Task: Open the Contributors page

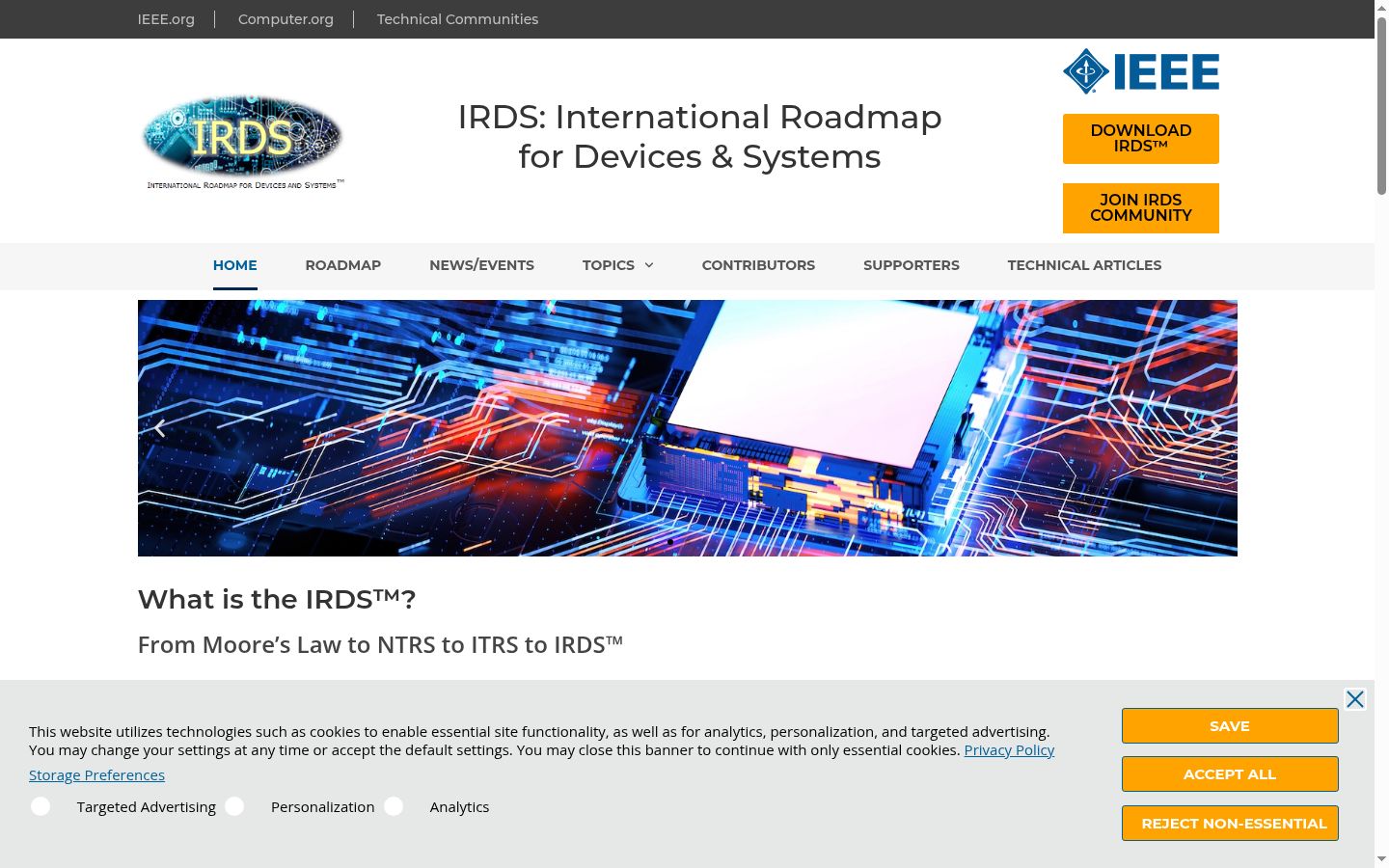Action: [x=758, y=265]
